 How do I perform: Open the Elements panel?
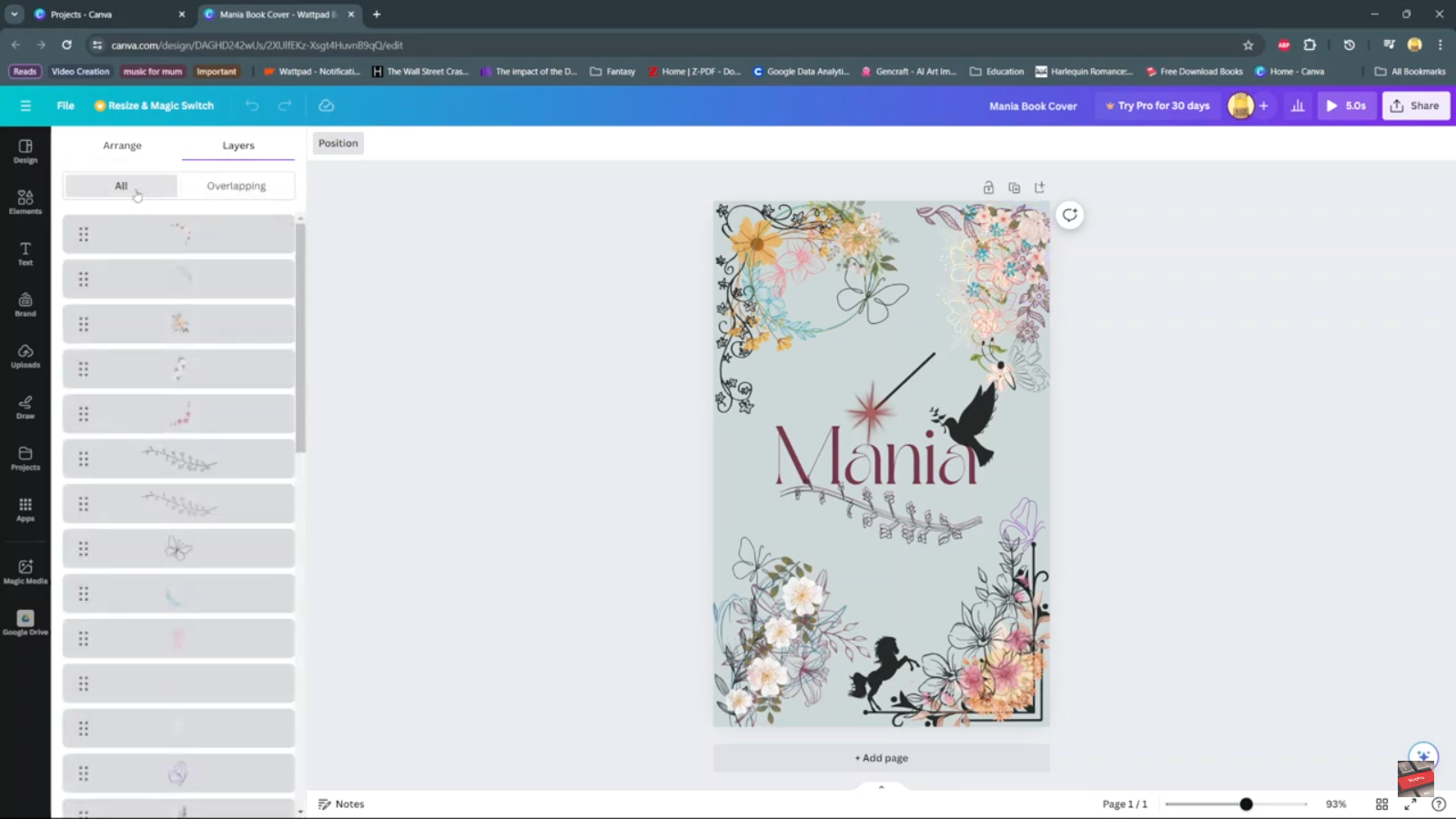pos(25,202)
